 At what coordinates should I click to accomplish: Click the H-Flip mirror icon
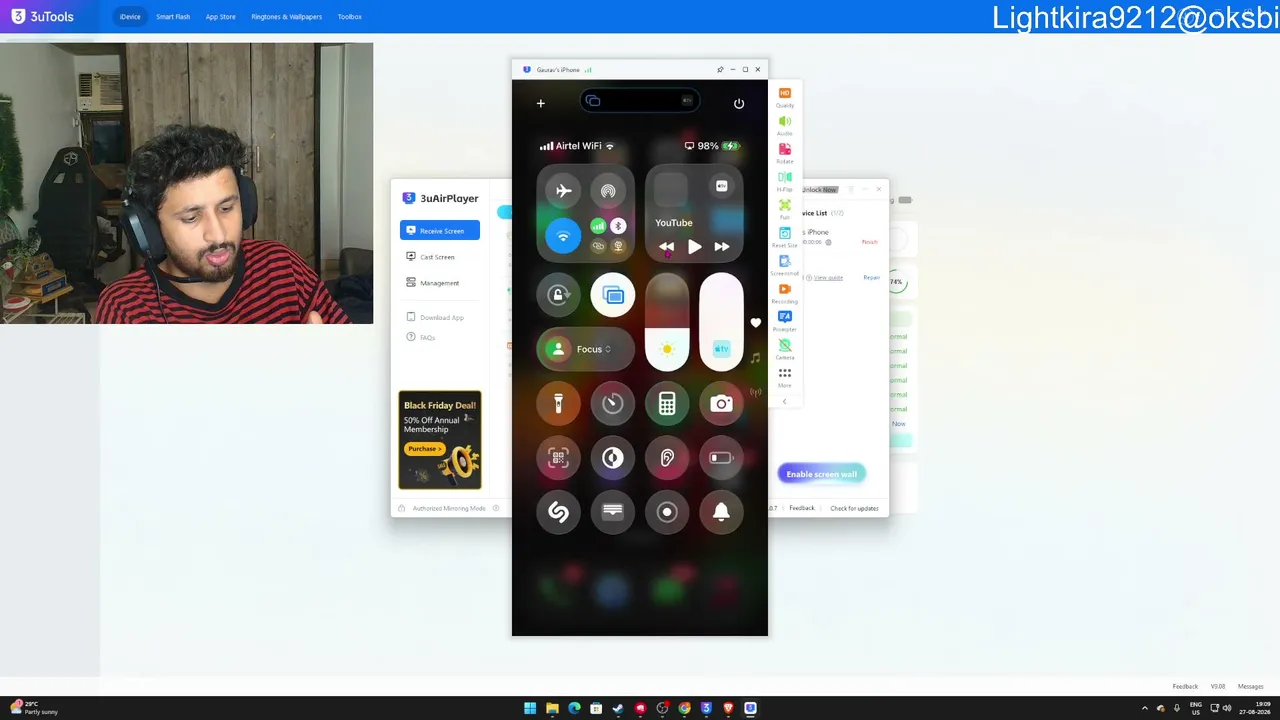click(785, 181)
